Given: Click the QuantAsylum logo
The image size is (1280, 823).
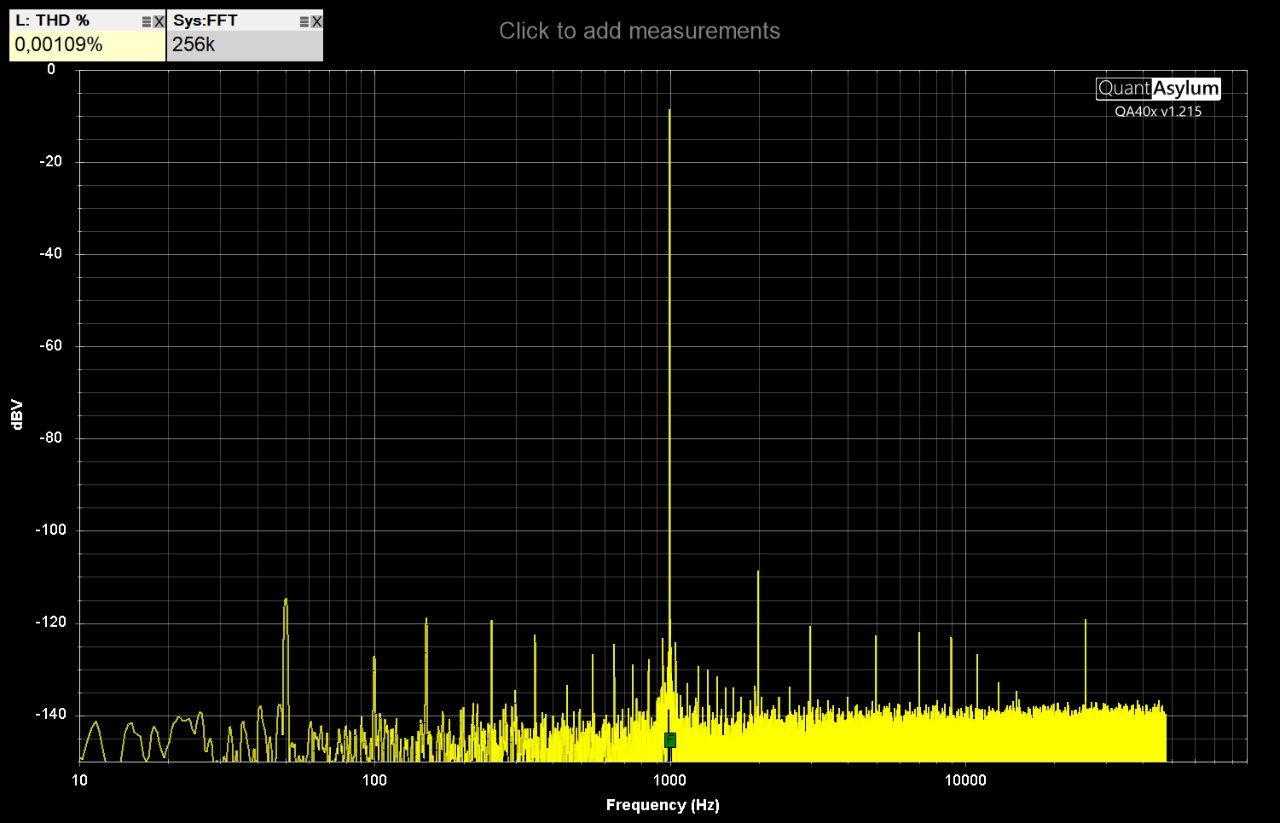Looking at the screenshot, I should 1158,89.
